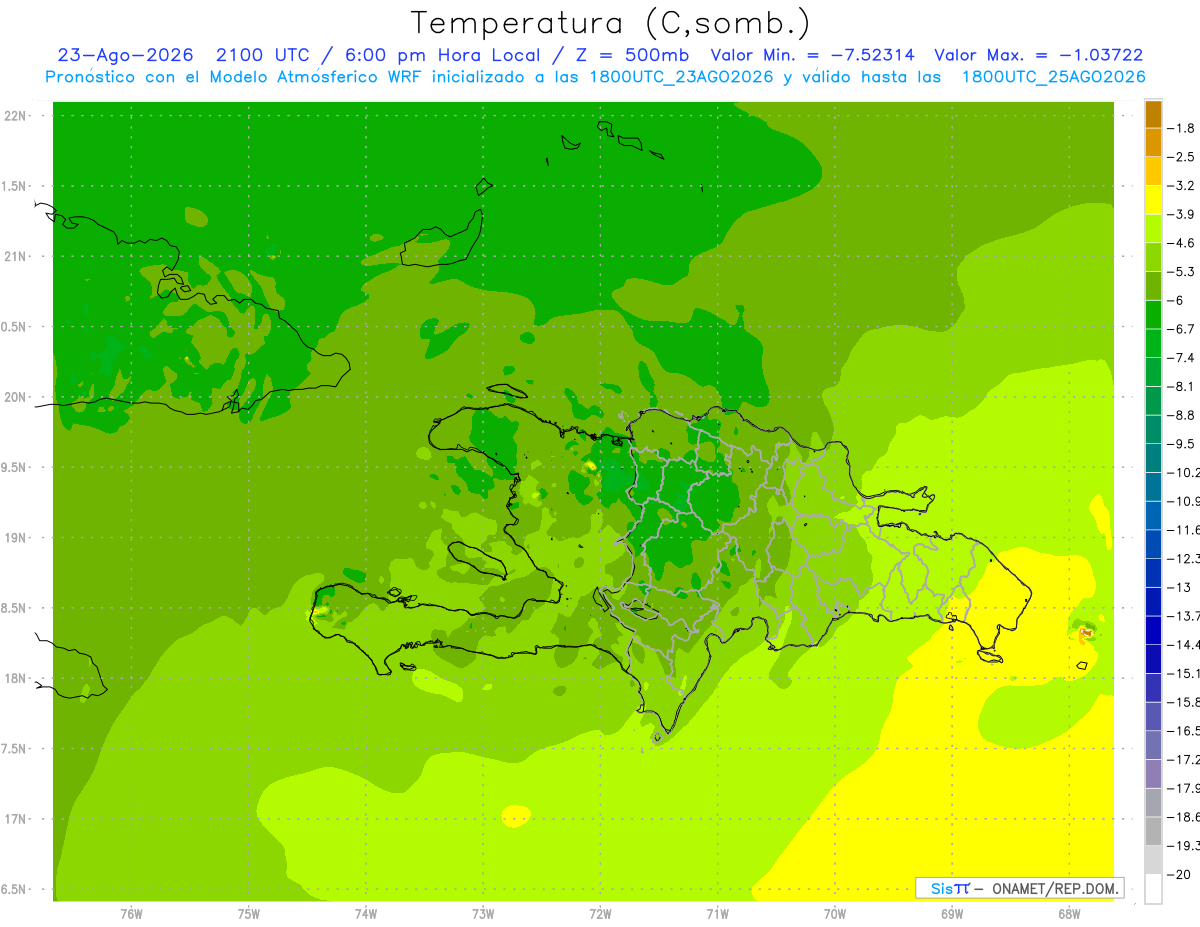Pick the yellow swatch between -3.2 and -3.9
The width and height of the screenshot is (1200, 927).
click(1154, 200)
